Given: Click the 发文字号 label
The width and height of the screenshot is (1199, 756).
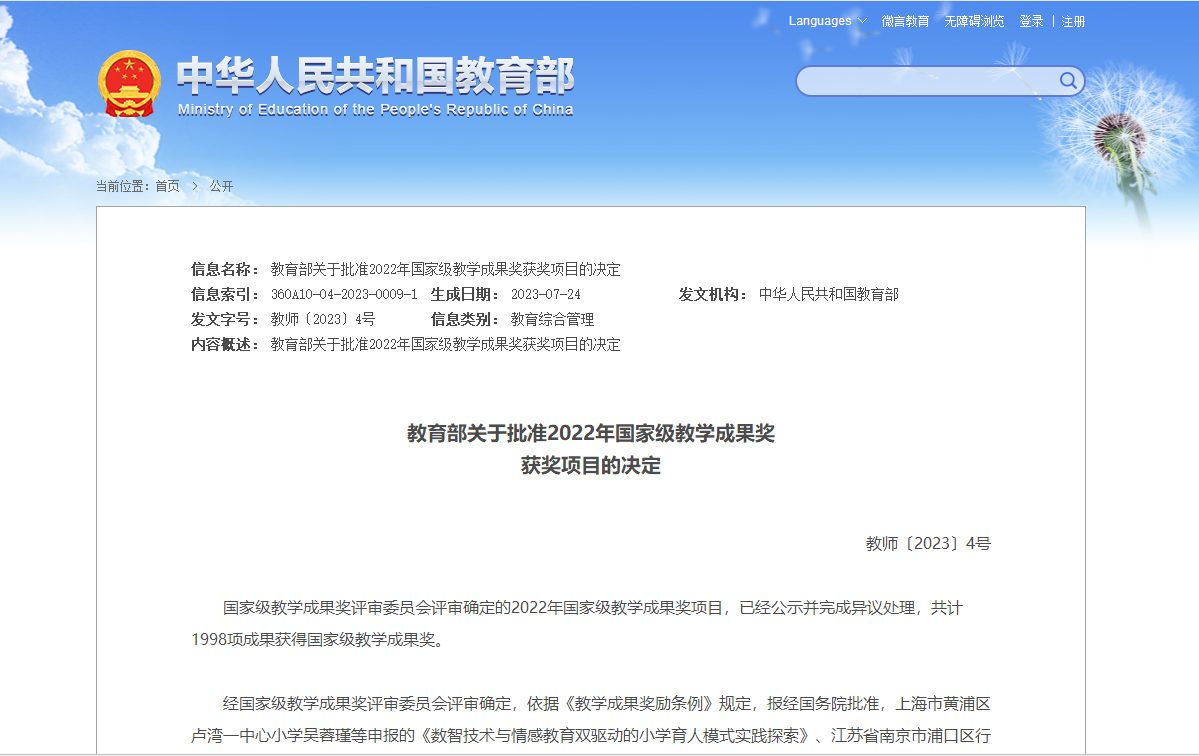Looking at the screenshot, I should point(225,320).
